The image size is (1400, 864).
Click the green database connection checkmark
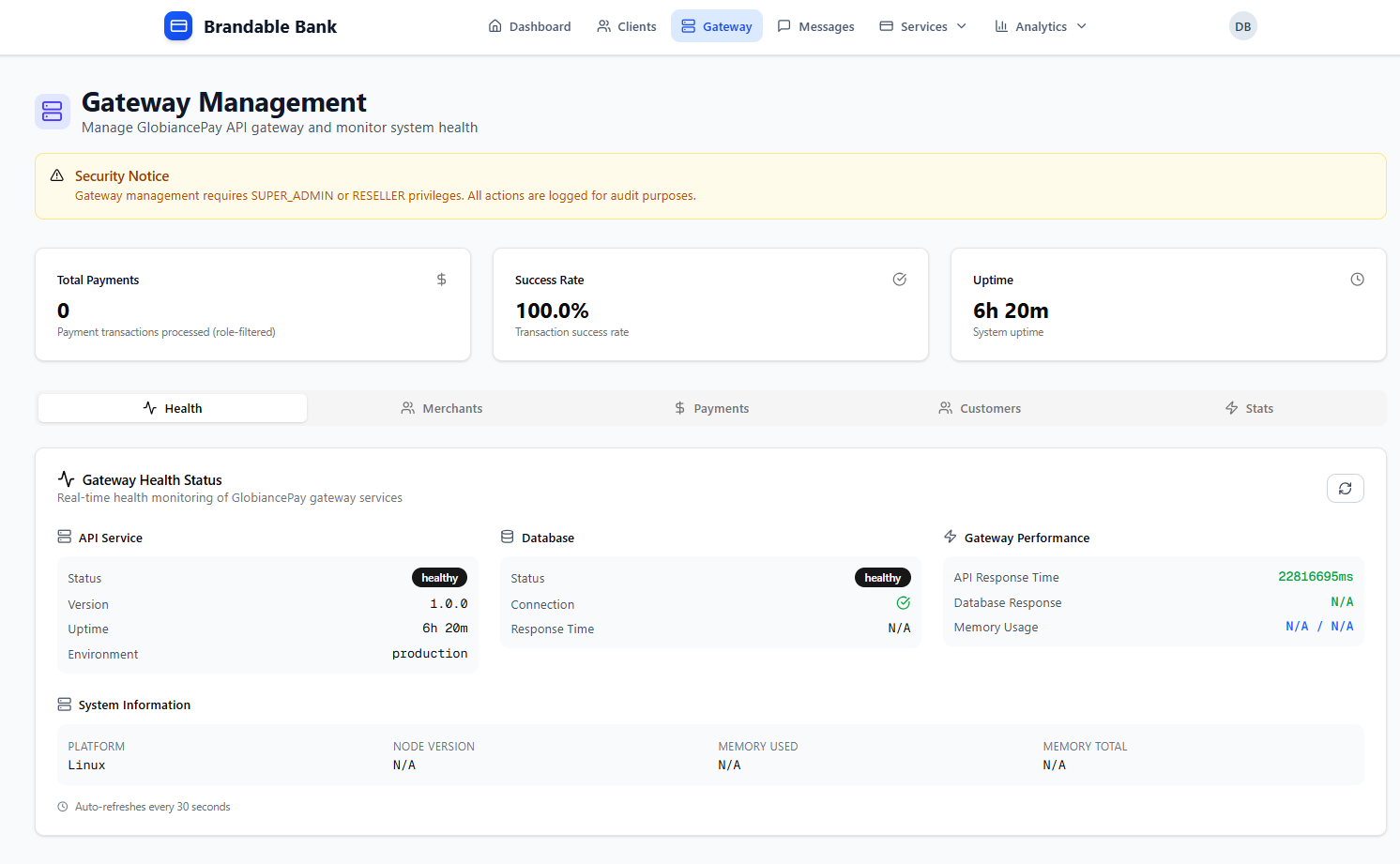click(903, 603)
